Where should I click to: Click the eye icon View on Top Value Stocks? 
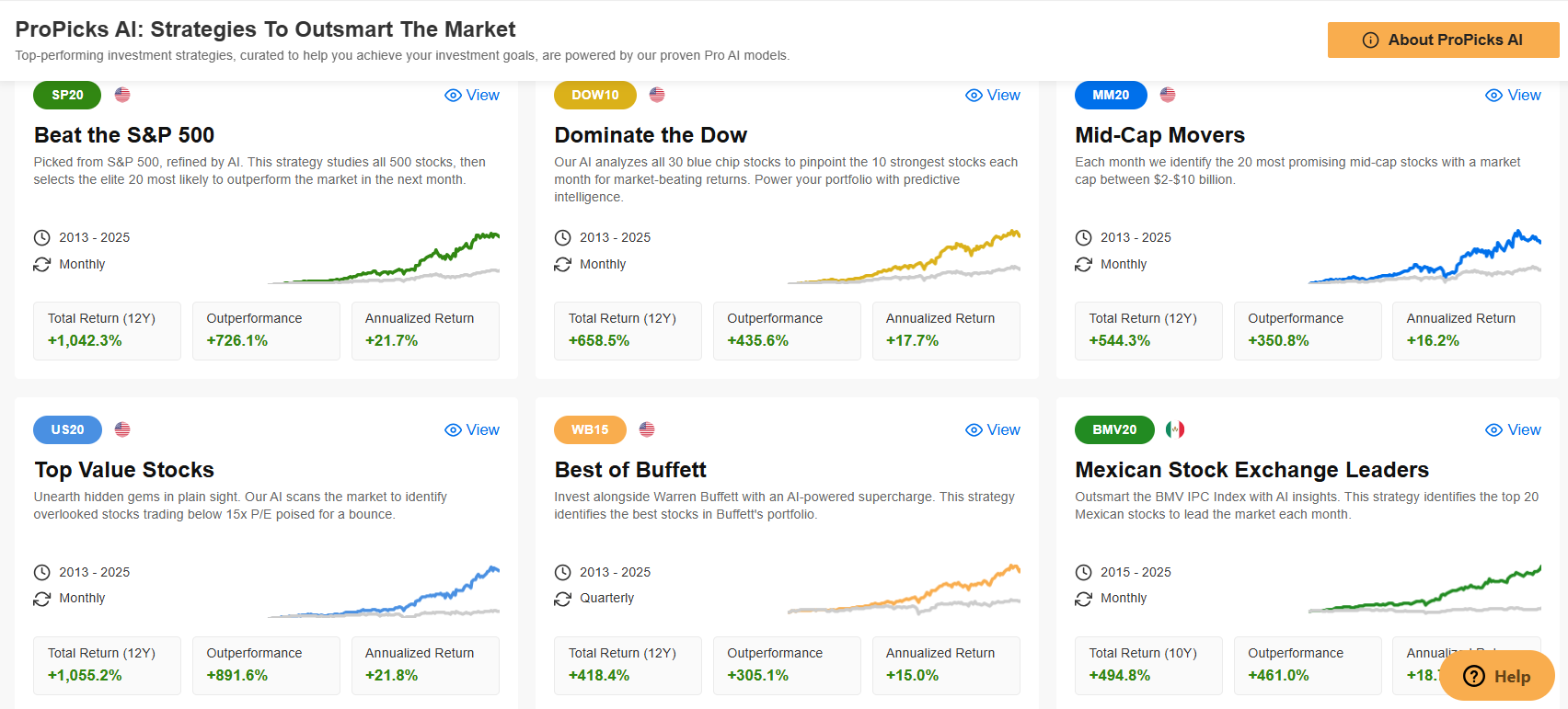click(453, 429)
